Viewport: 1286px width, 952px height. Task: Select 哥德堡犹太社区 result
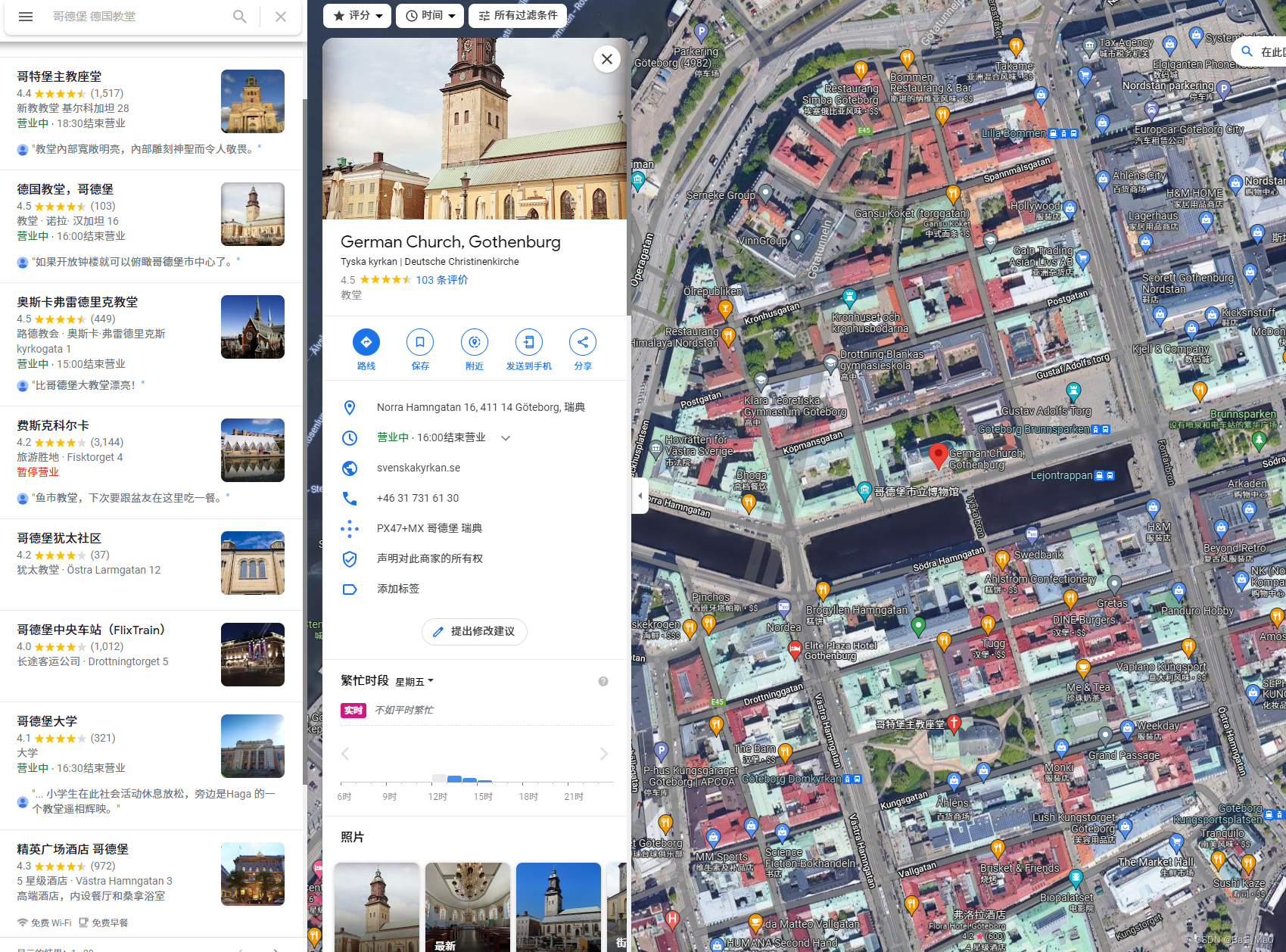tap(151, 564)
